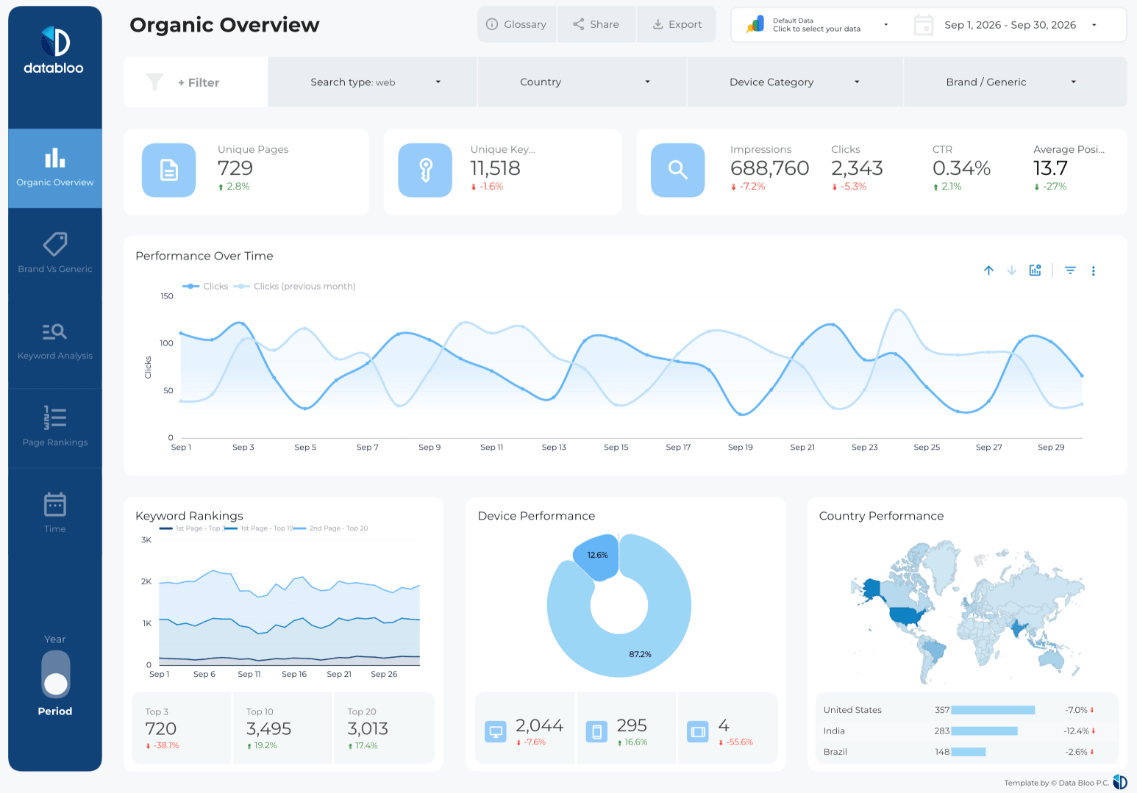Click Performance Over Time title
Image resolution: width=1137 pixels, height=793 pixels.
[x=204, y=256]
